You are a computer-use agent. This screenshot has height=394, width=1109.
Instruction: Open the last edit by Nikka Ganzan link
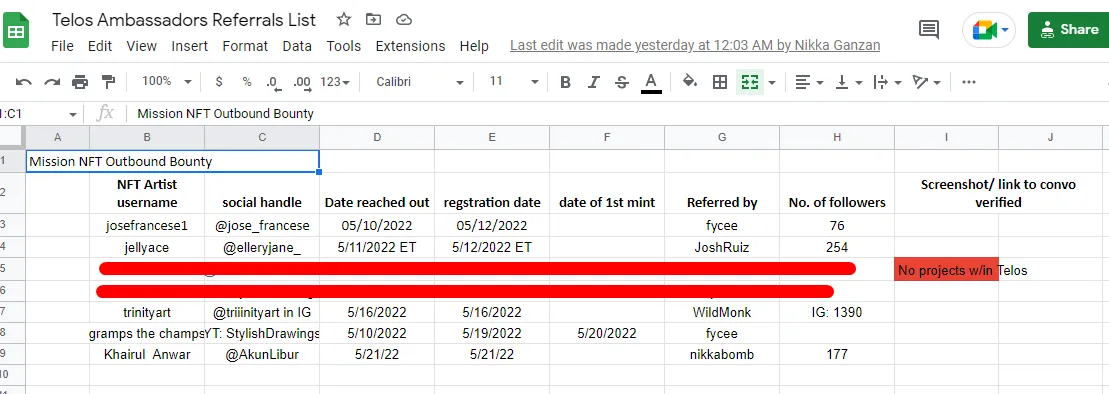pyautogui.click(x=695, y=45)
